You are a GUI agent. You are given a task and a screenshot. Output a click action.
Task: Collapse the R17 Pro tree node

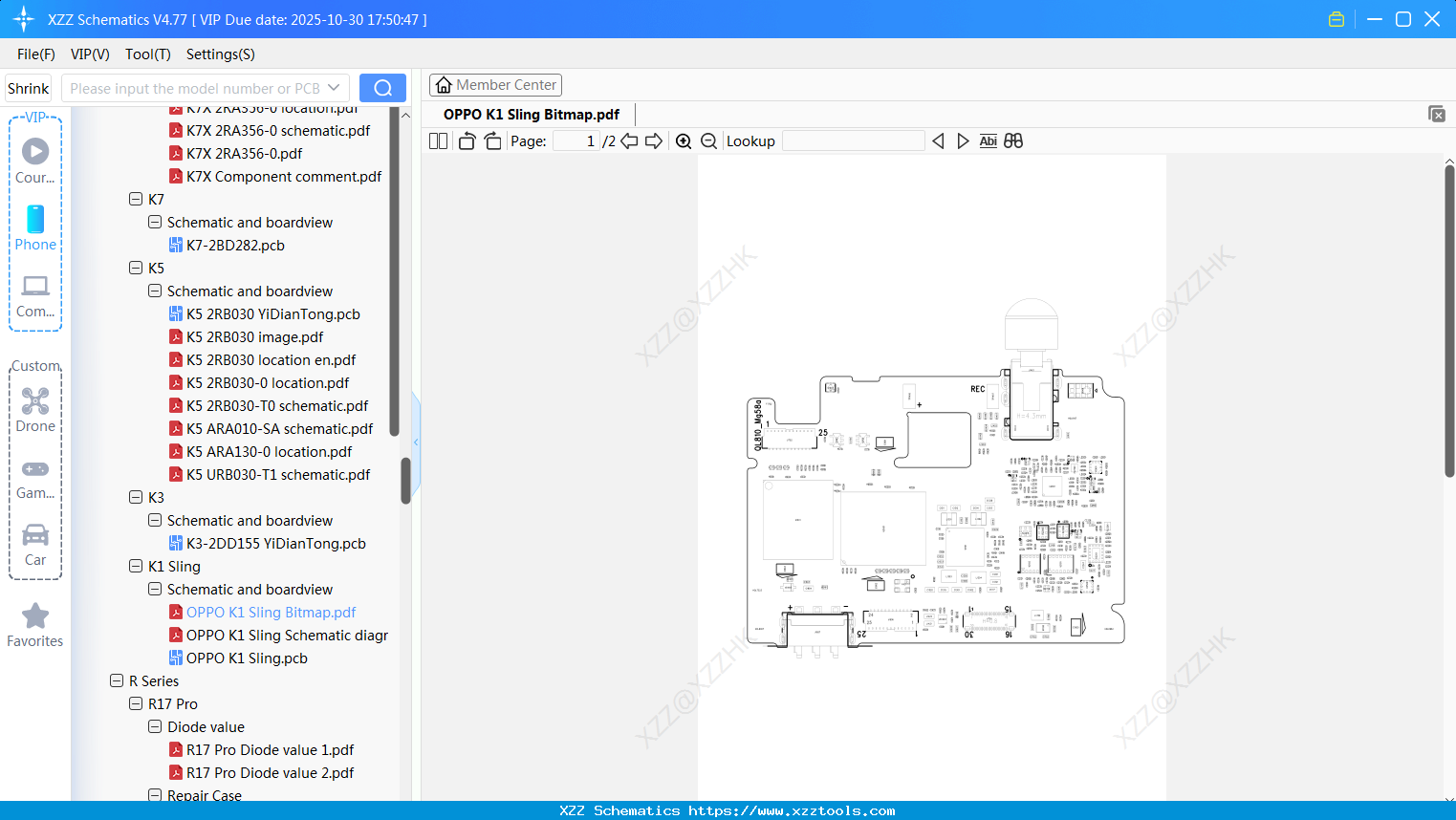136,703
